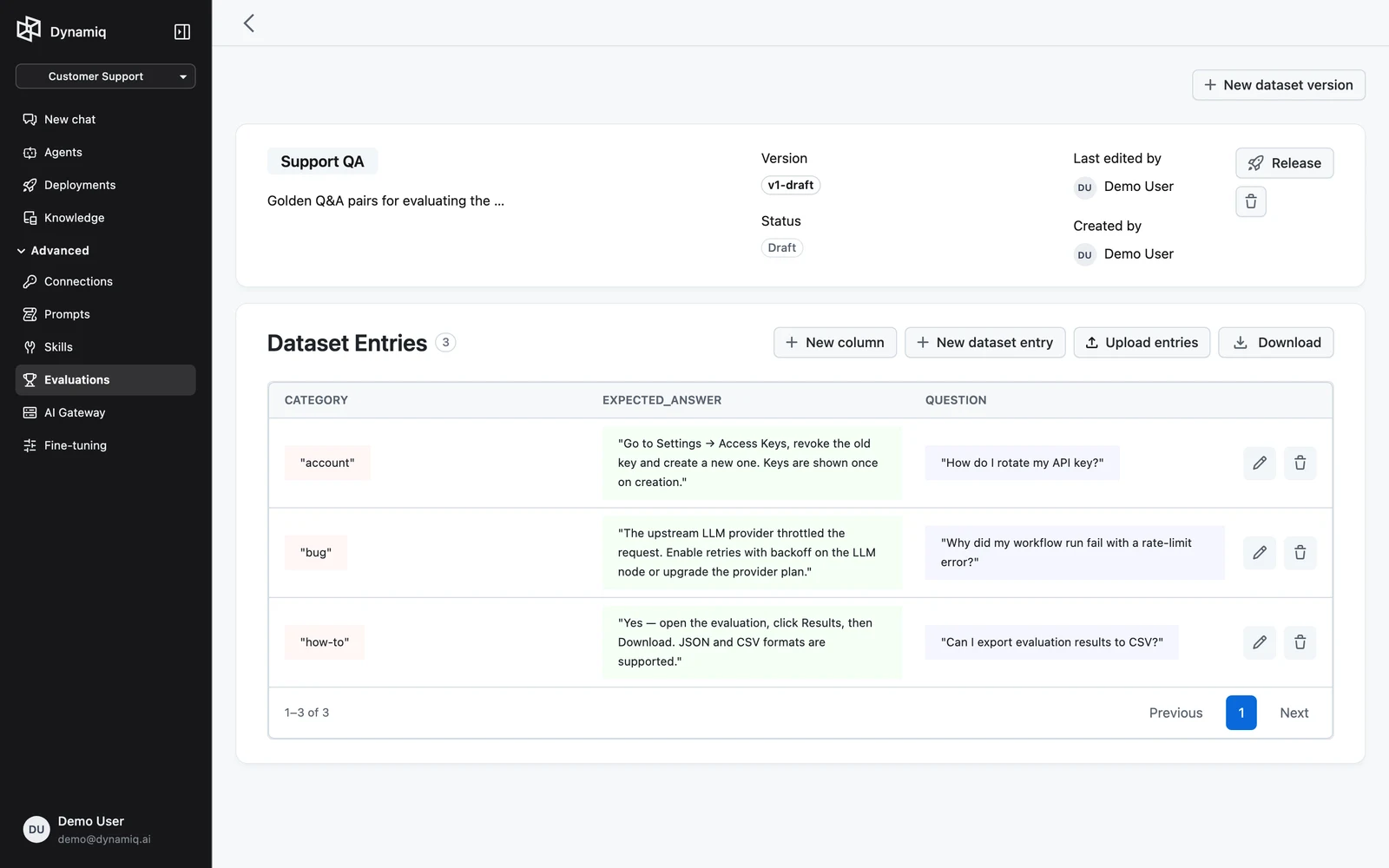Viewport: 1389px width, 868px height.
Task: Click the dataset description text
Action: [385, 201]
